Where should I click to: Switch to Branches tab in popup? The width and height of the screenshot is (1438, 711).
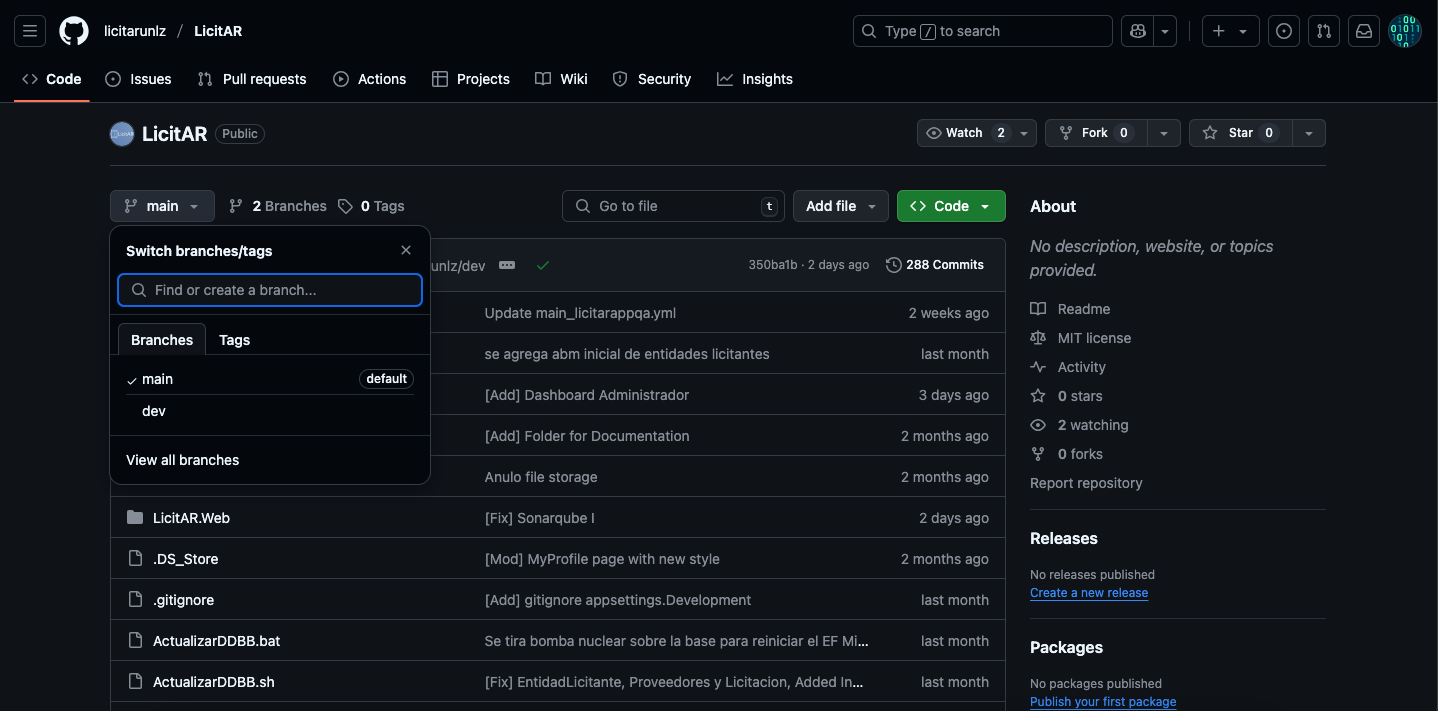(162, 340)
